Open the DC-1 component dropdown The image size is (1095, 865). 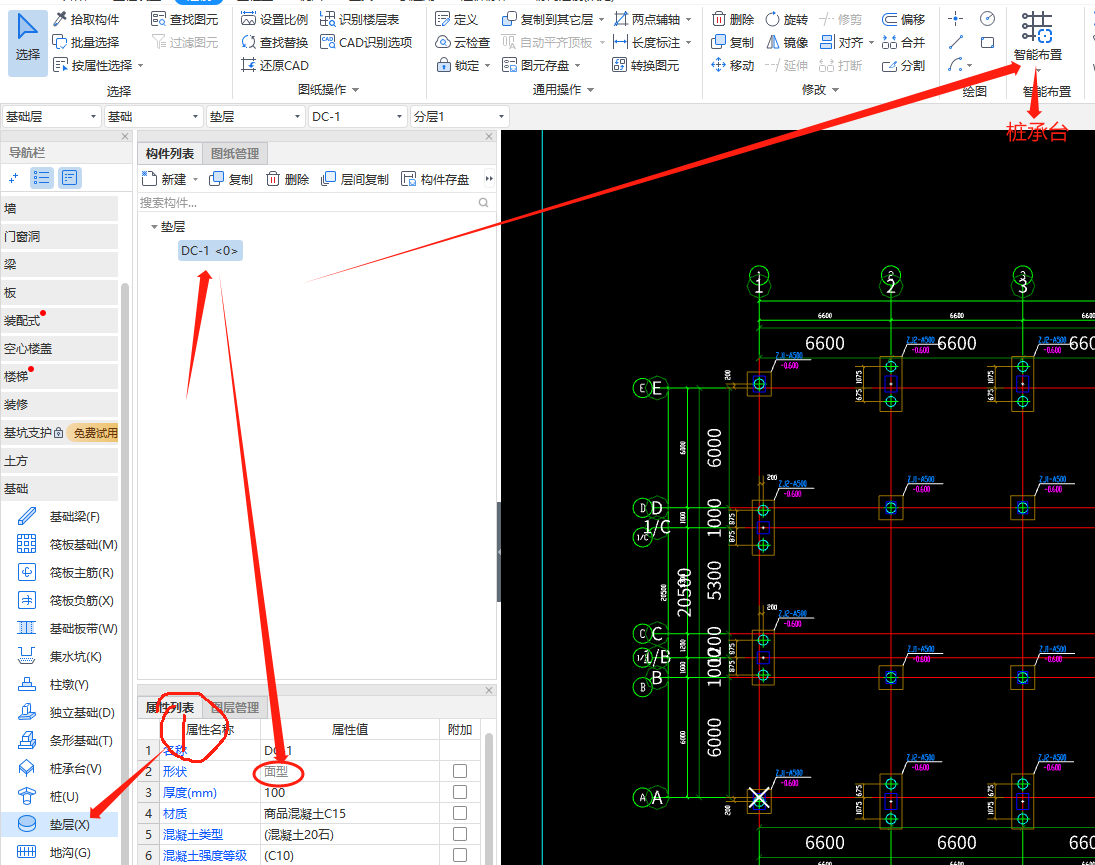coord(358,117)
